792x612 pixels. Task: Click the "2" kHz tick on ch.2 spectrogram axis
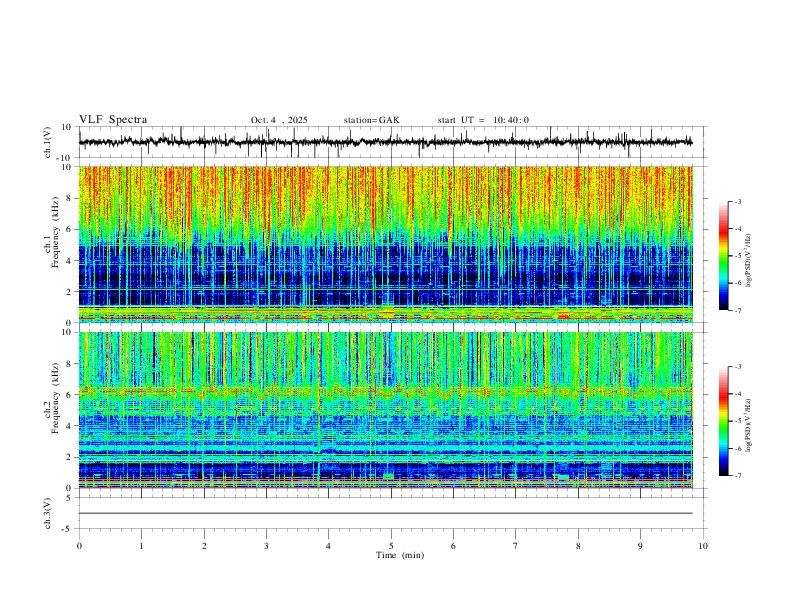point(68,457)
